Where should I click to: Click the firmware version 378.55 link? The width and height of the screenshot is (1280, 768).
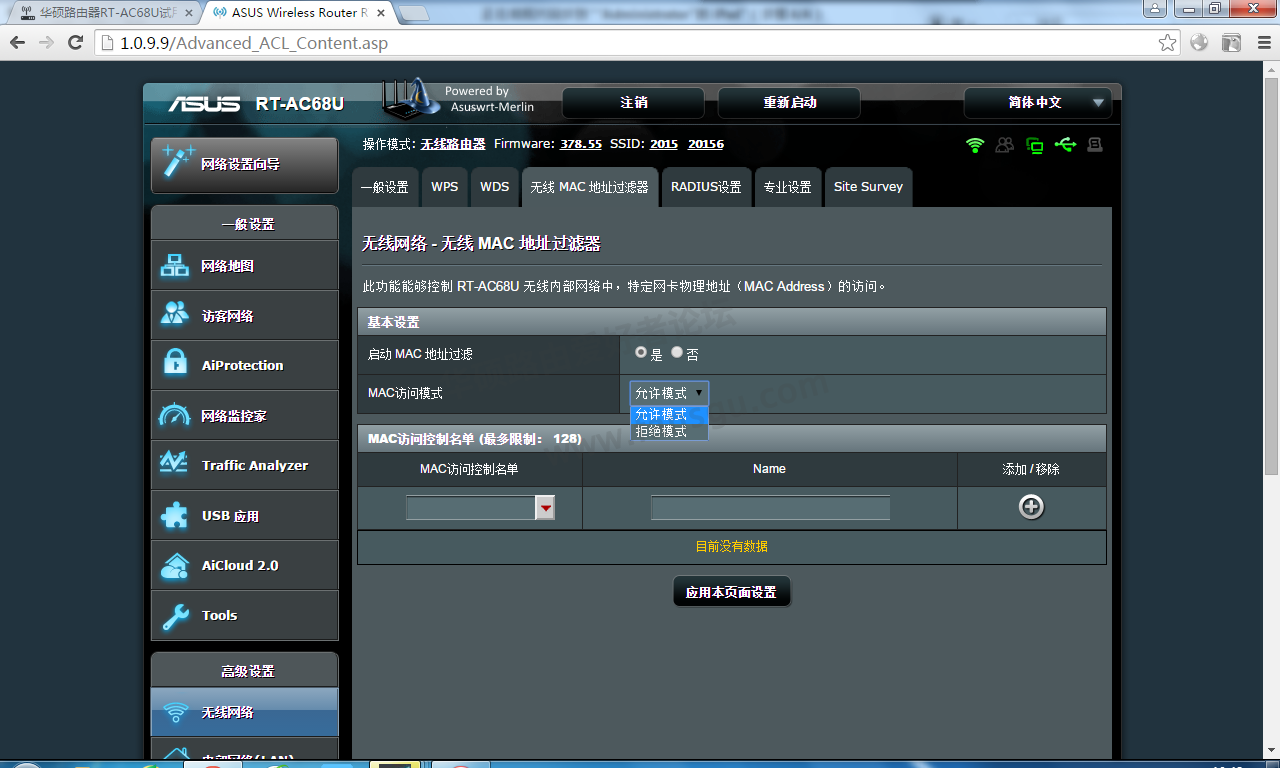pyautogui.click(x=581, y=144)
